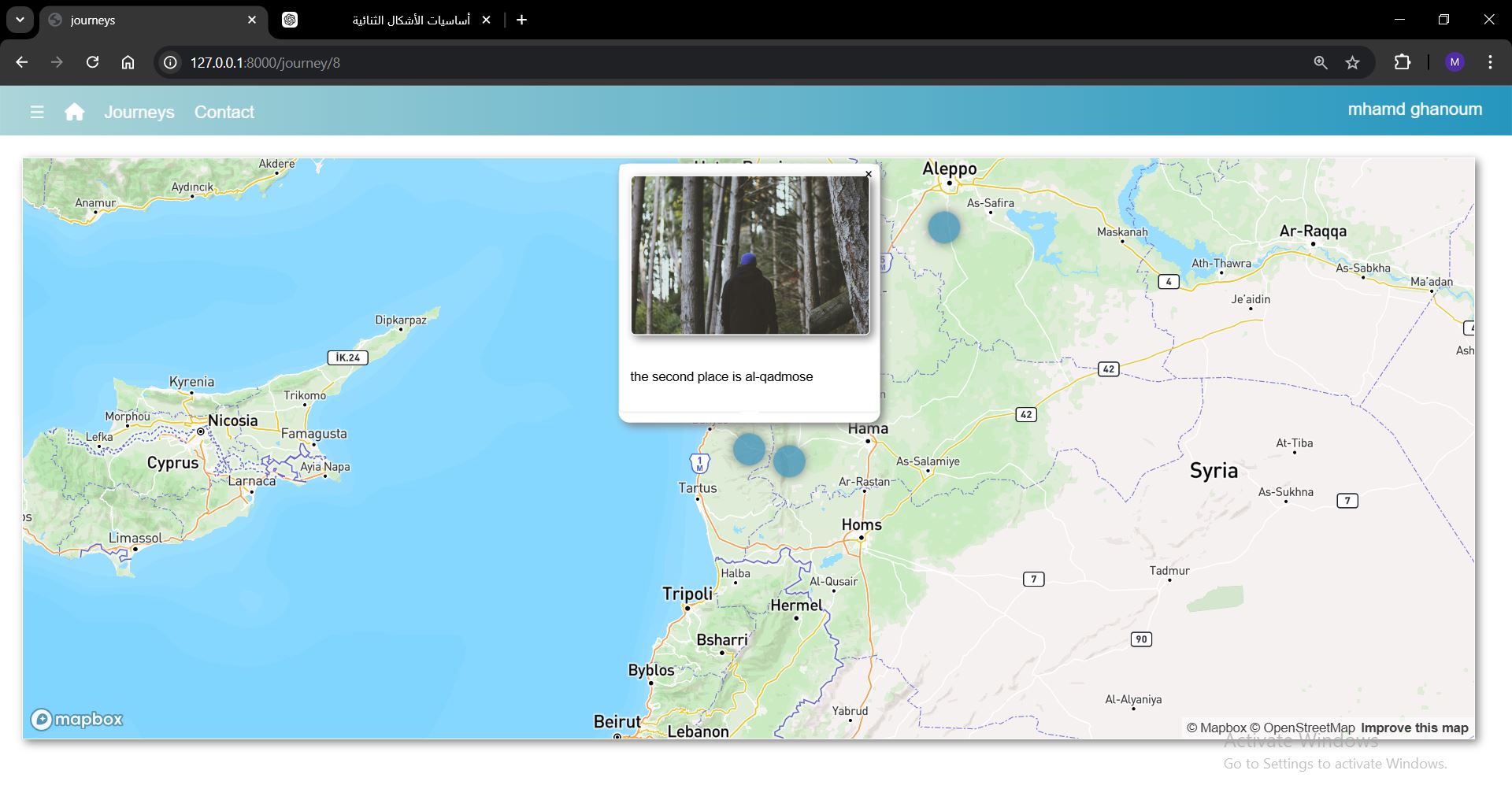The image size is (1512, 811).
Task: Open the browser zoom control
Action: coord(1321,62)
